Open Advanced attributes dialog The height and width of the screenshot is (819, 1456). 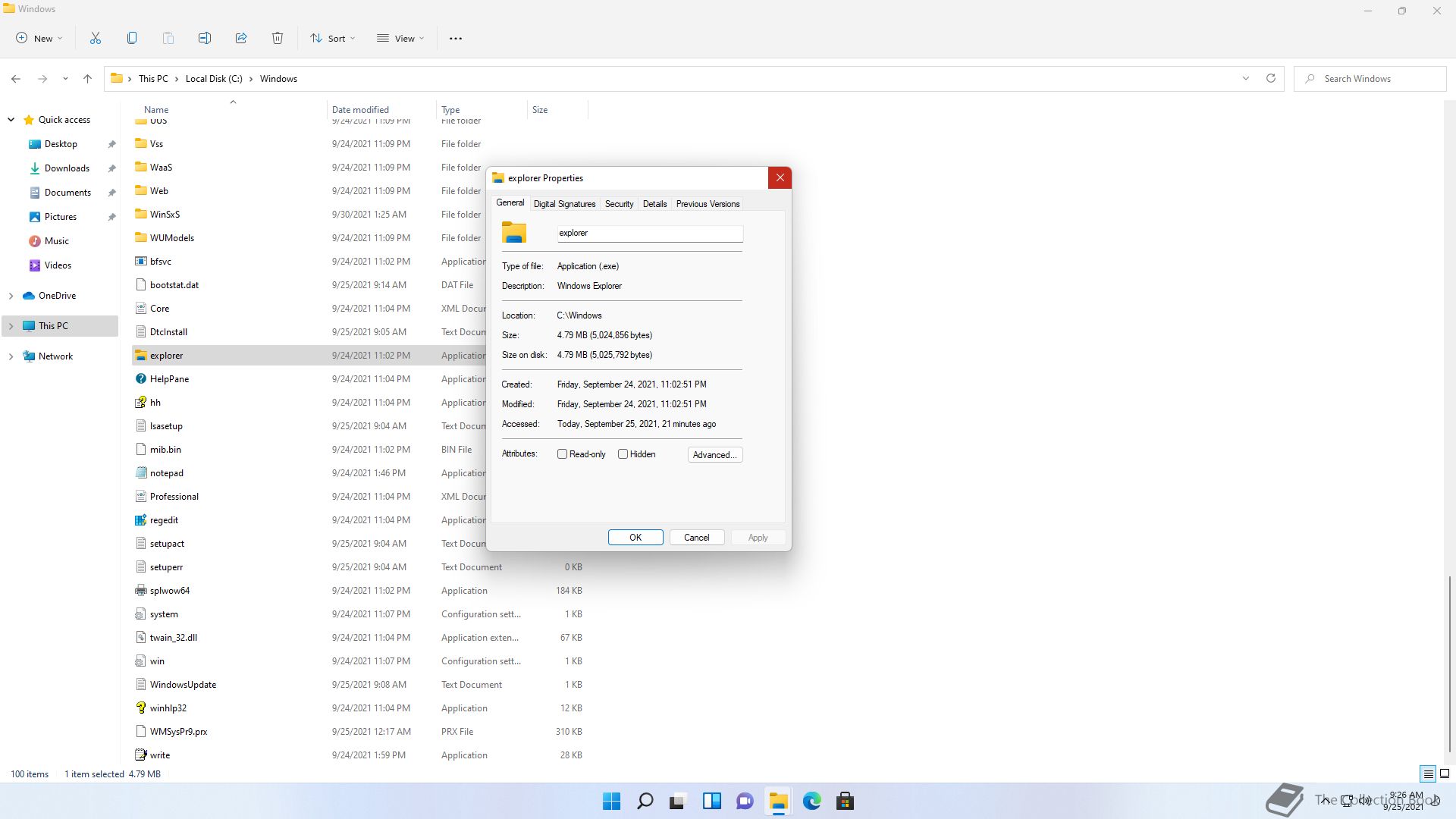point(714,455)
